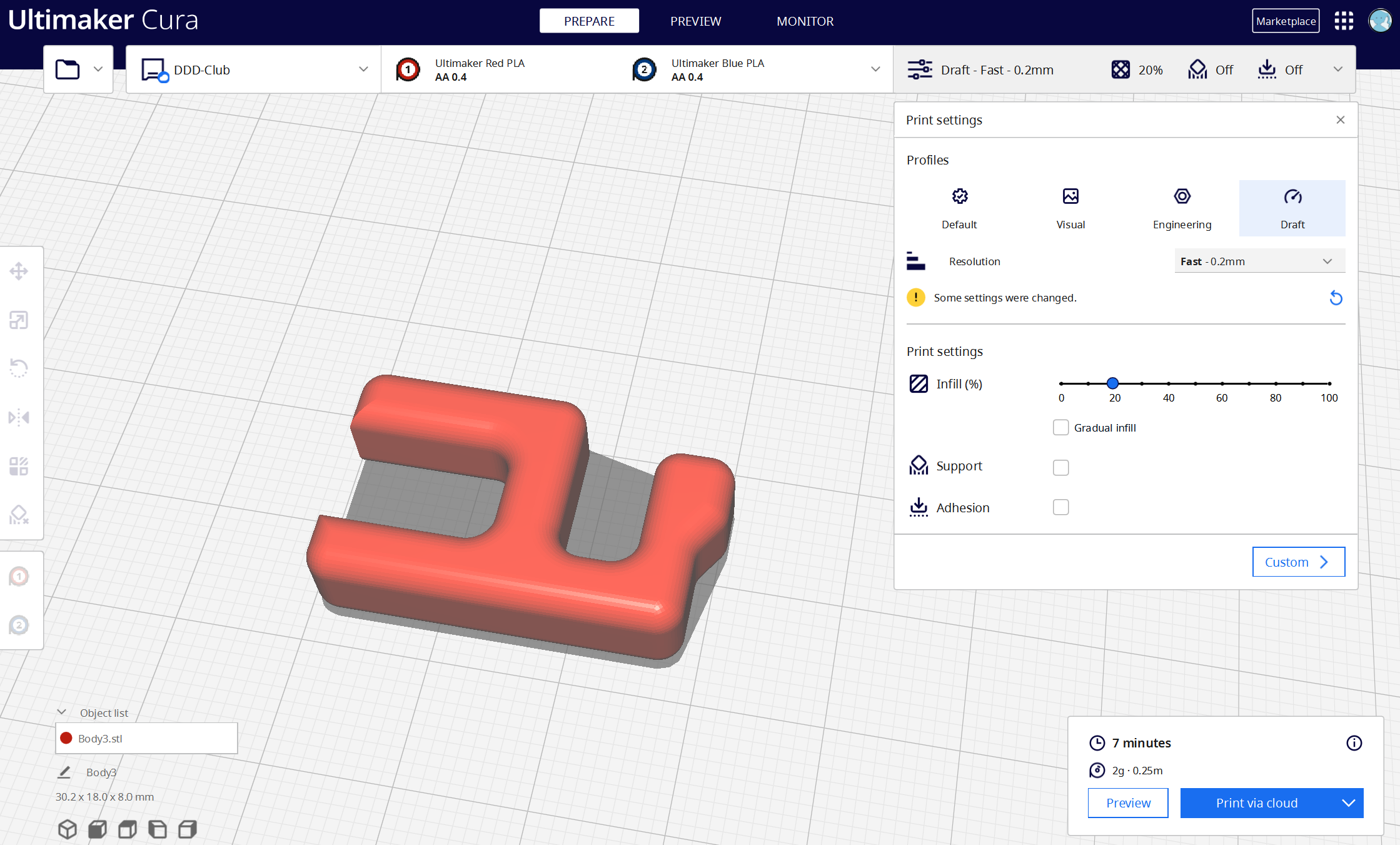The height and width of the screenshot is (845, 1400).
Task: Click the Marketplace button
Action: coord(1286,21)
